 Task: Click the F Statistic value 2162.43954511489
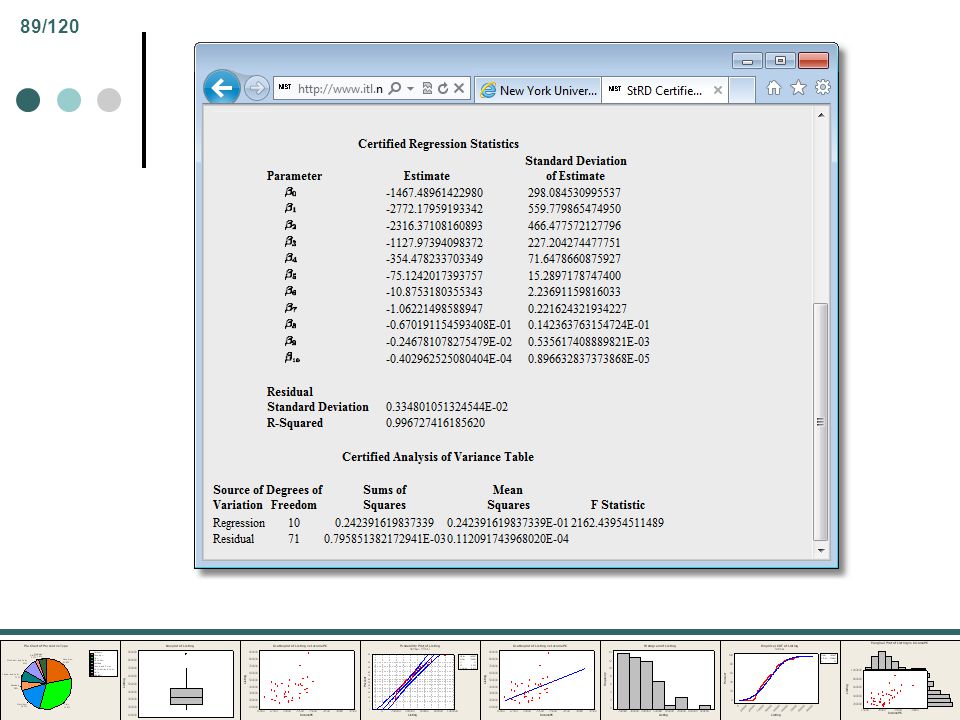pos(617,523)
